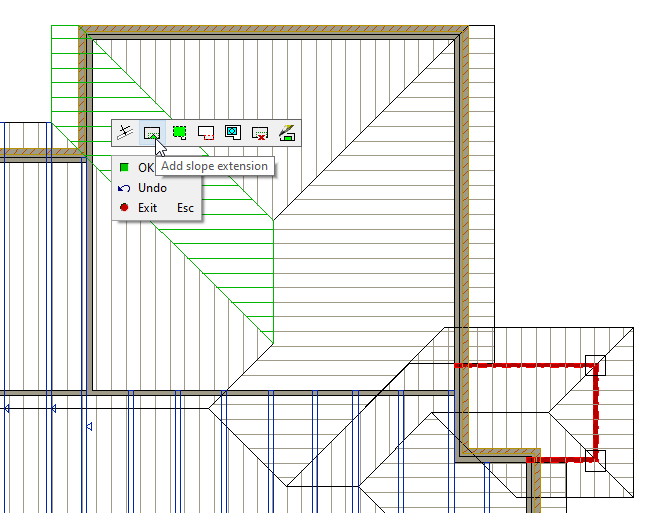Select the bottom red dashed horizontal edge
647x513 pixels.
(562, 460)
